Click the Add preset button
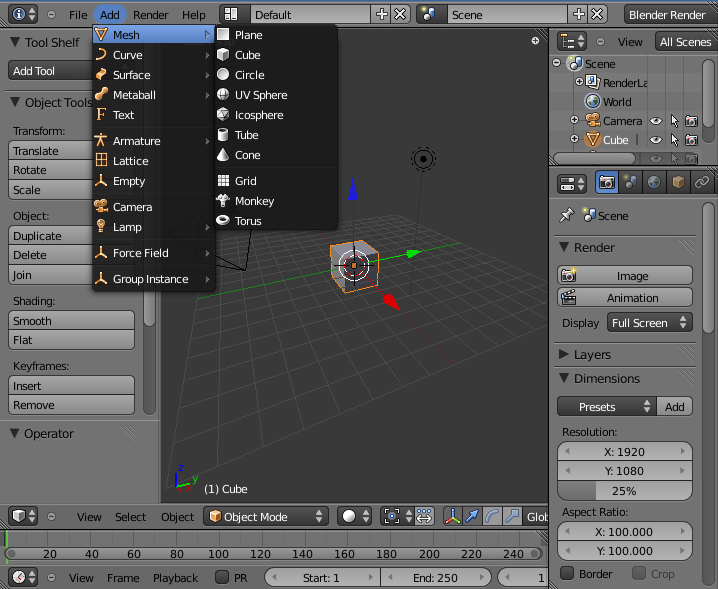This screenshot has height=589, width=718. tap(674, 407)
